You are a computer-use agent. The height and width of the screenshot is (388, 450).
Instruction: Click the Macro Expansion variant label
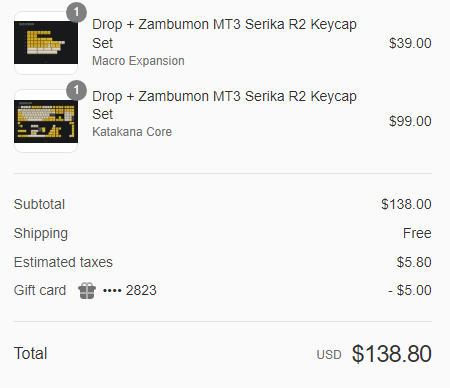[138, 61]
